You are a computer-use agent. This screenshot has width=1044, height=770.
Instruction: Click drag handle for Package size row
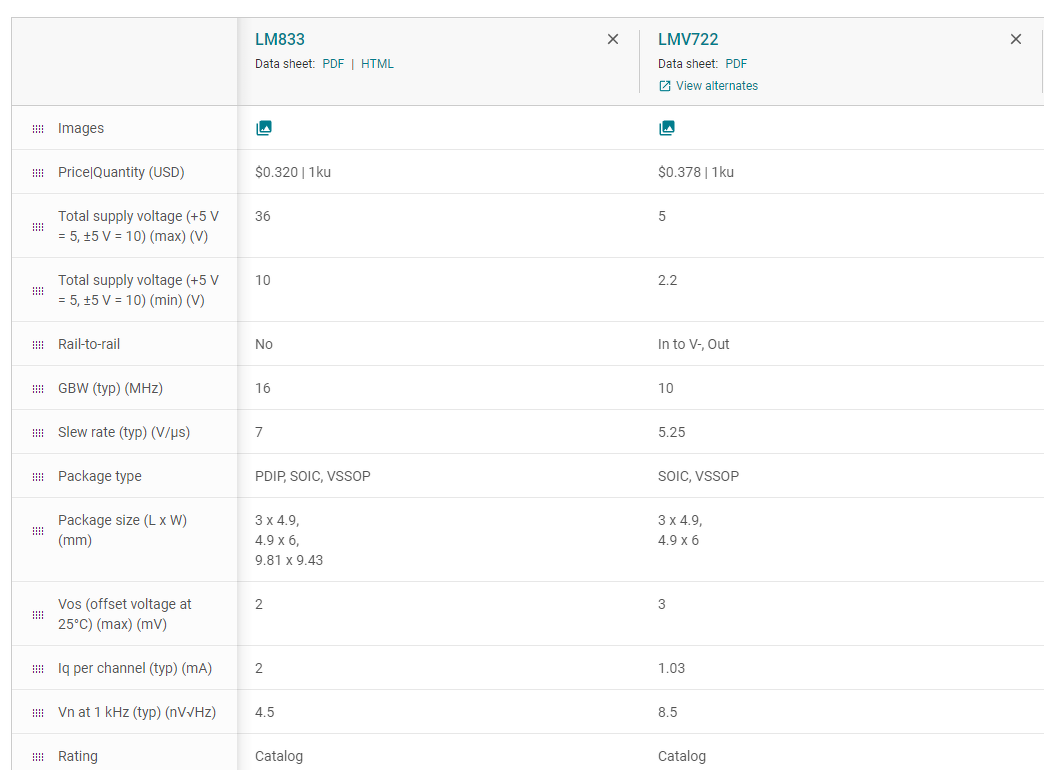point(38,530)
